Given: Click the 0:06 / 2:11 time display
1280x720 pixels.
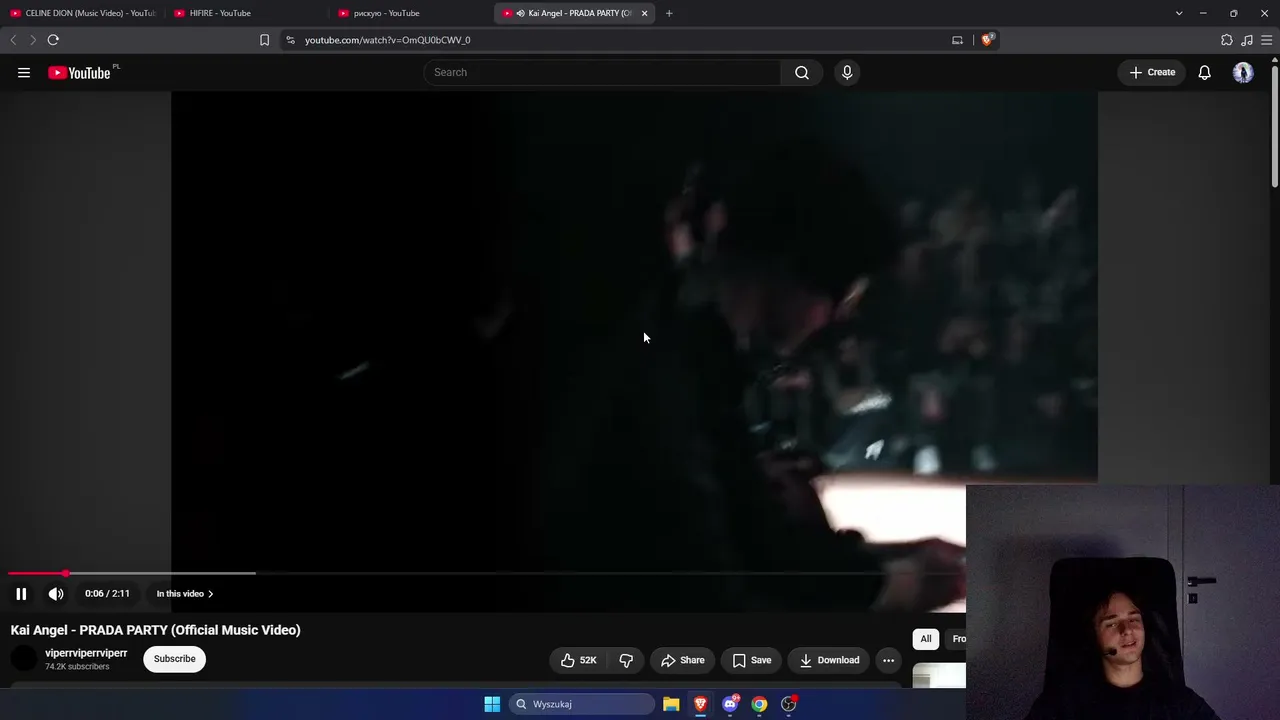Looking at the screenshot, I should pyautogui.click(x=107, y=594).
